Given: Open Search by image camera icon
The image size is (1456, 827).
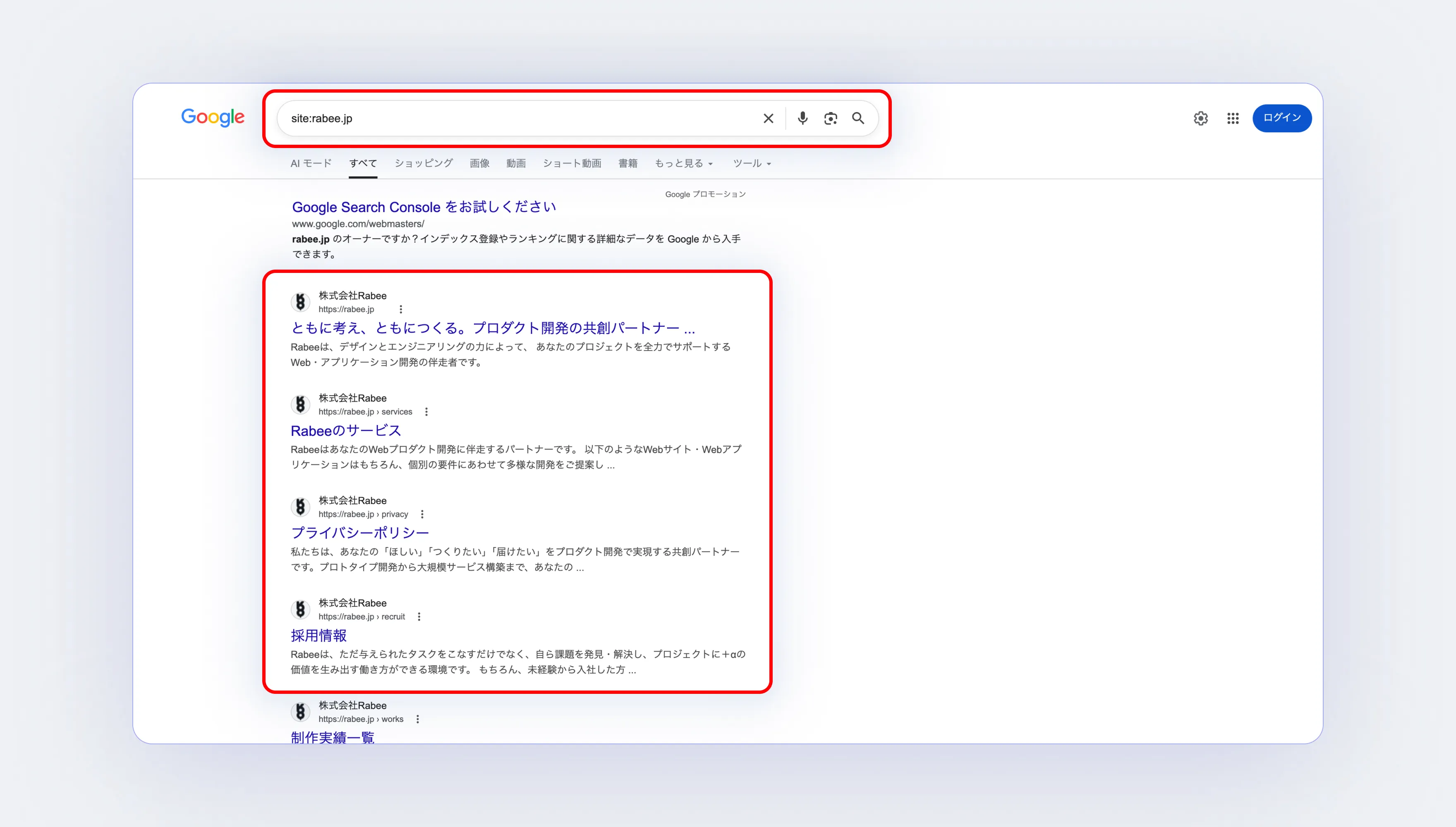Looking at the screenshot, I should (x=831, y=118).
